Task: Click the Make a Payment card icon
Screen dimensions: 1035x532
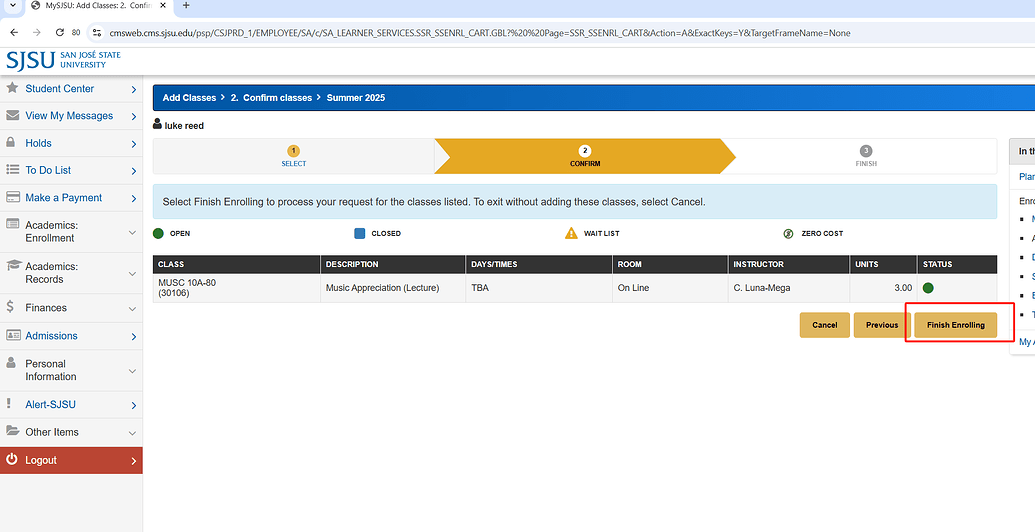Action: click(13, 198)
